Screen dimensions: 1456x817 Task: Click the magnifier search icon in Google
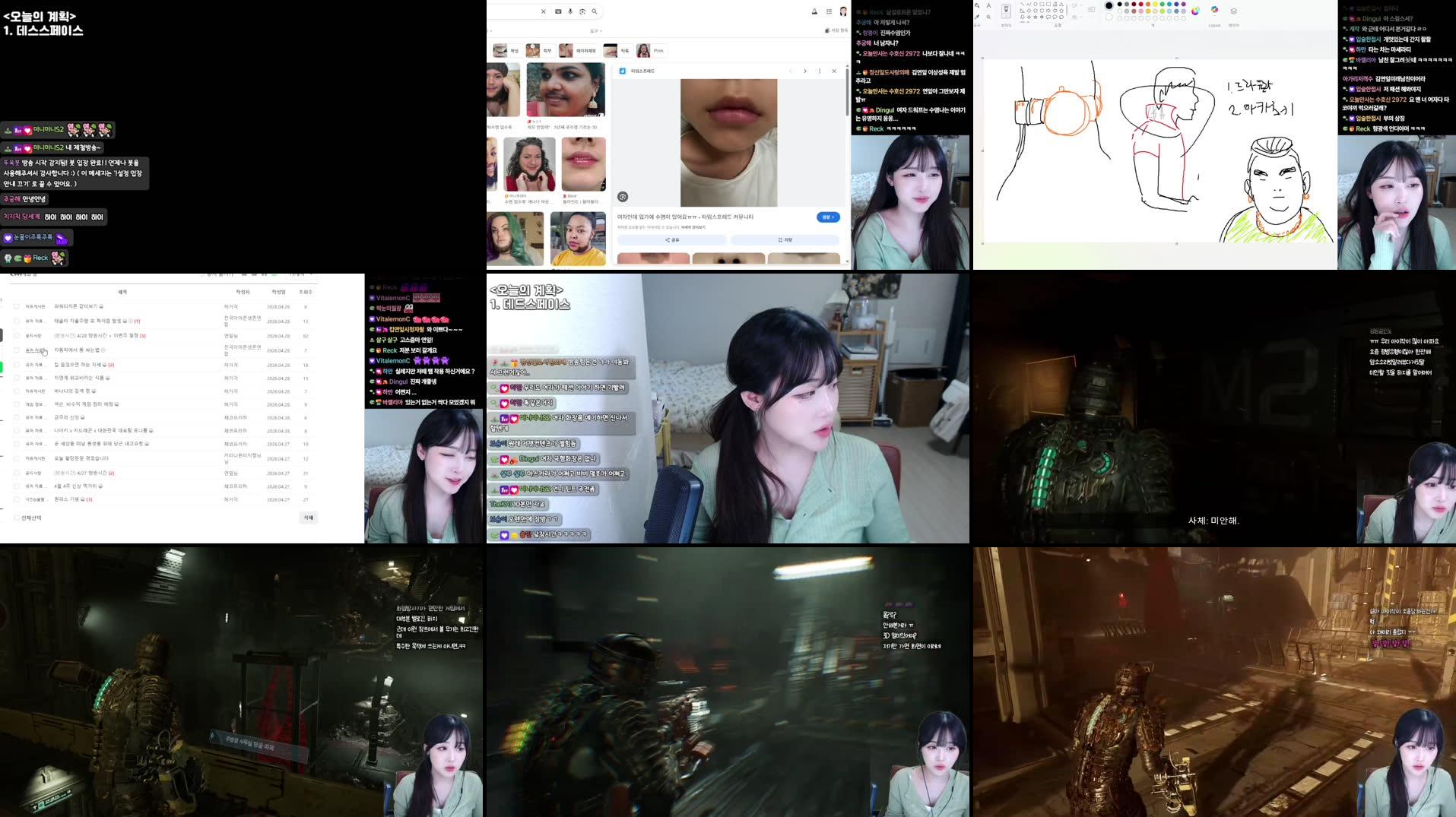[x=595, y=11]
